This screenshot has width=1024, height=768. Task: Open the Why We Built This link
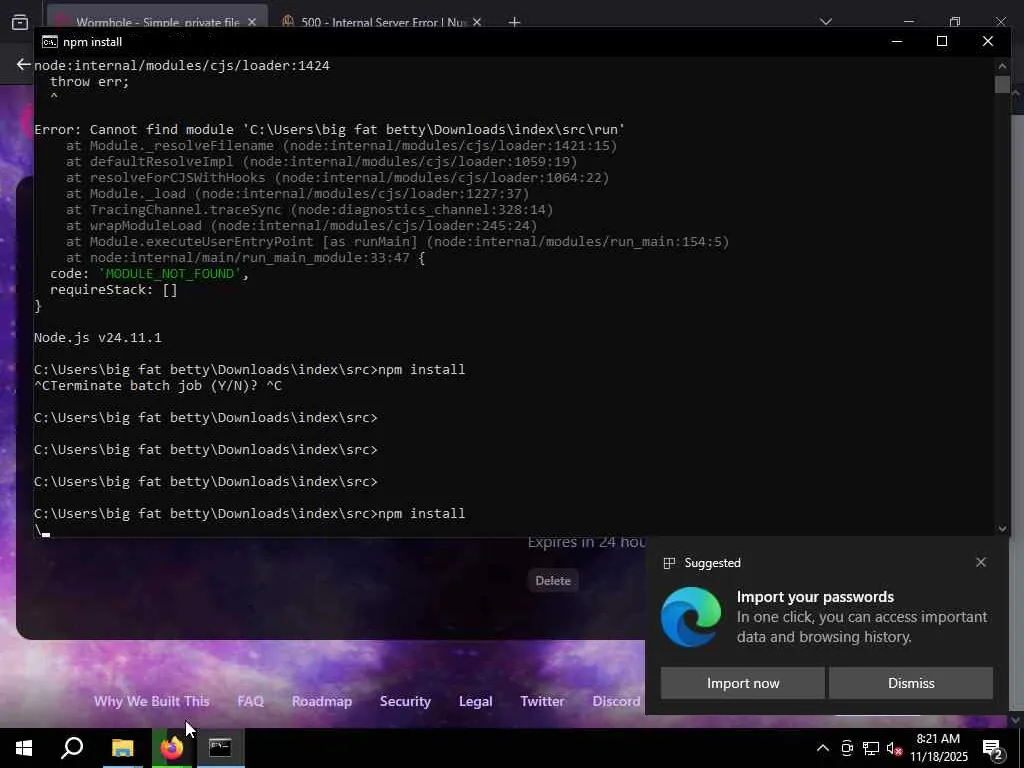pos(152,701)
